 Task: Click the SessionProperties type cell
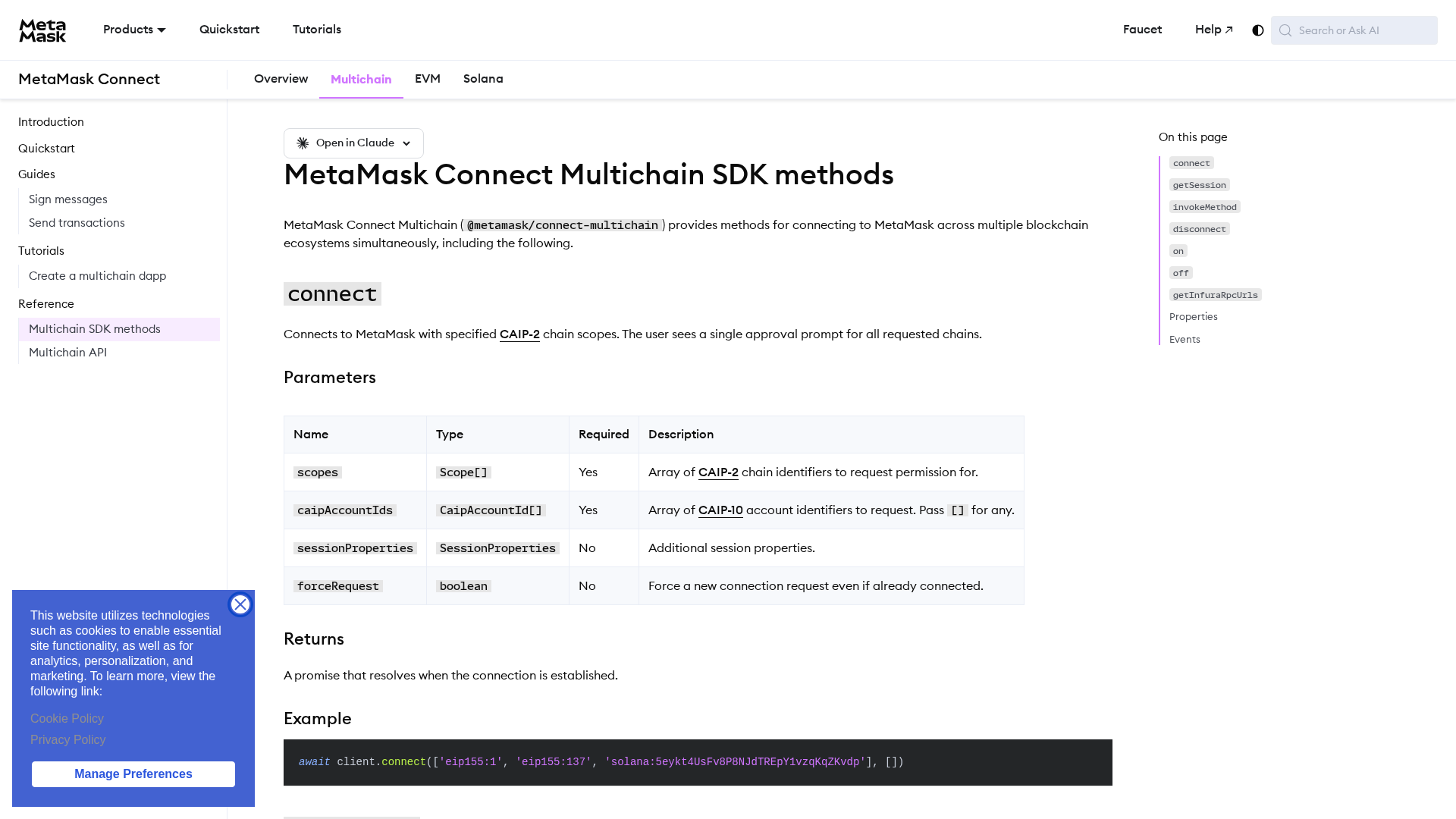497,548
